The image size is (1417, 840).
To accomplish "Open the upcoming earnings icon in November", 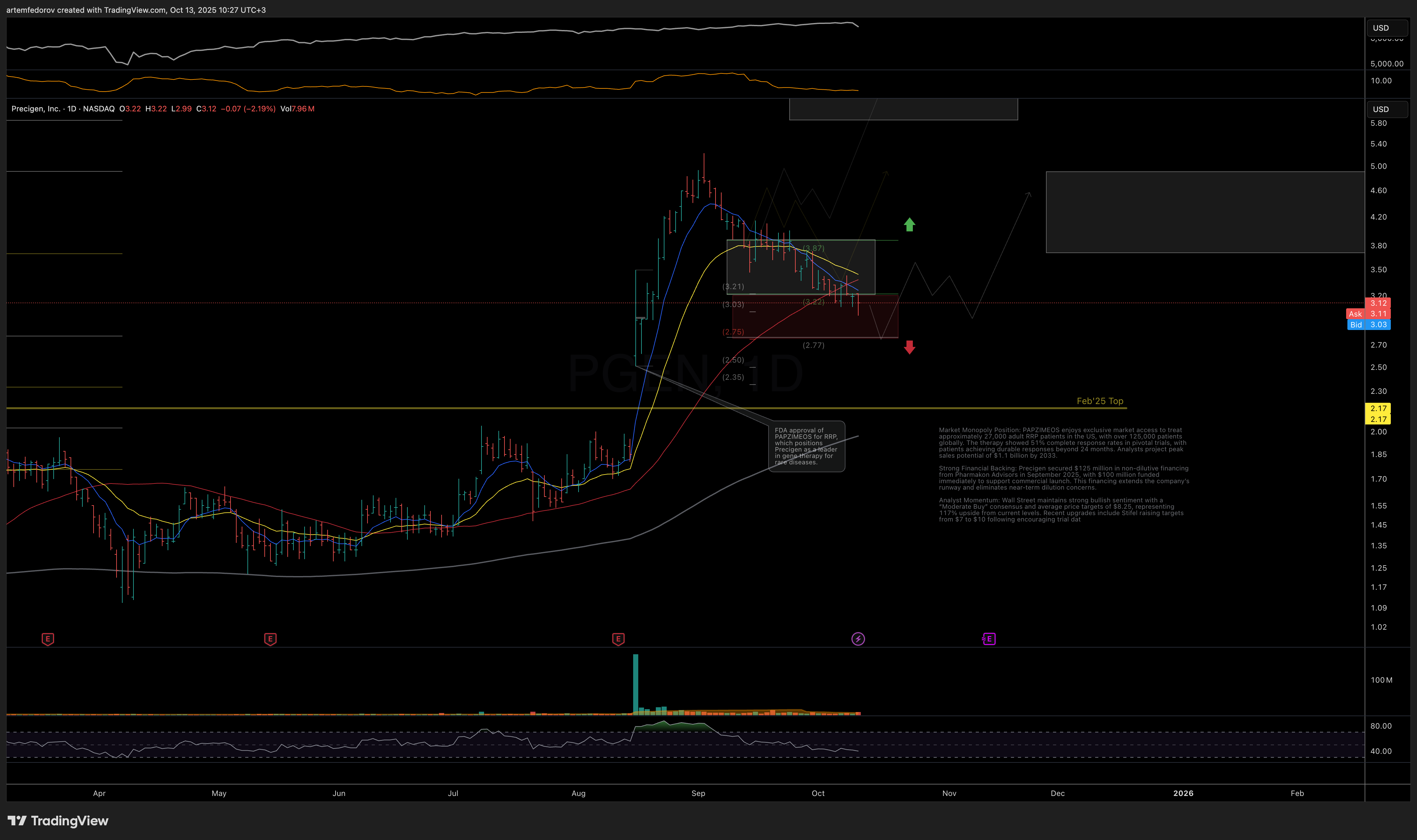I will pos(989,639).
